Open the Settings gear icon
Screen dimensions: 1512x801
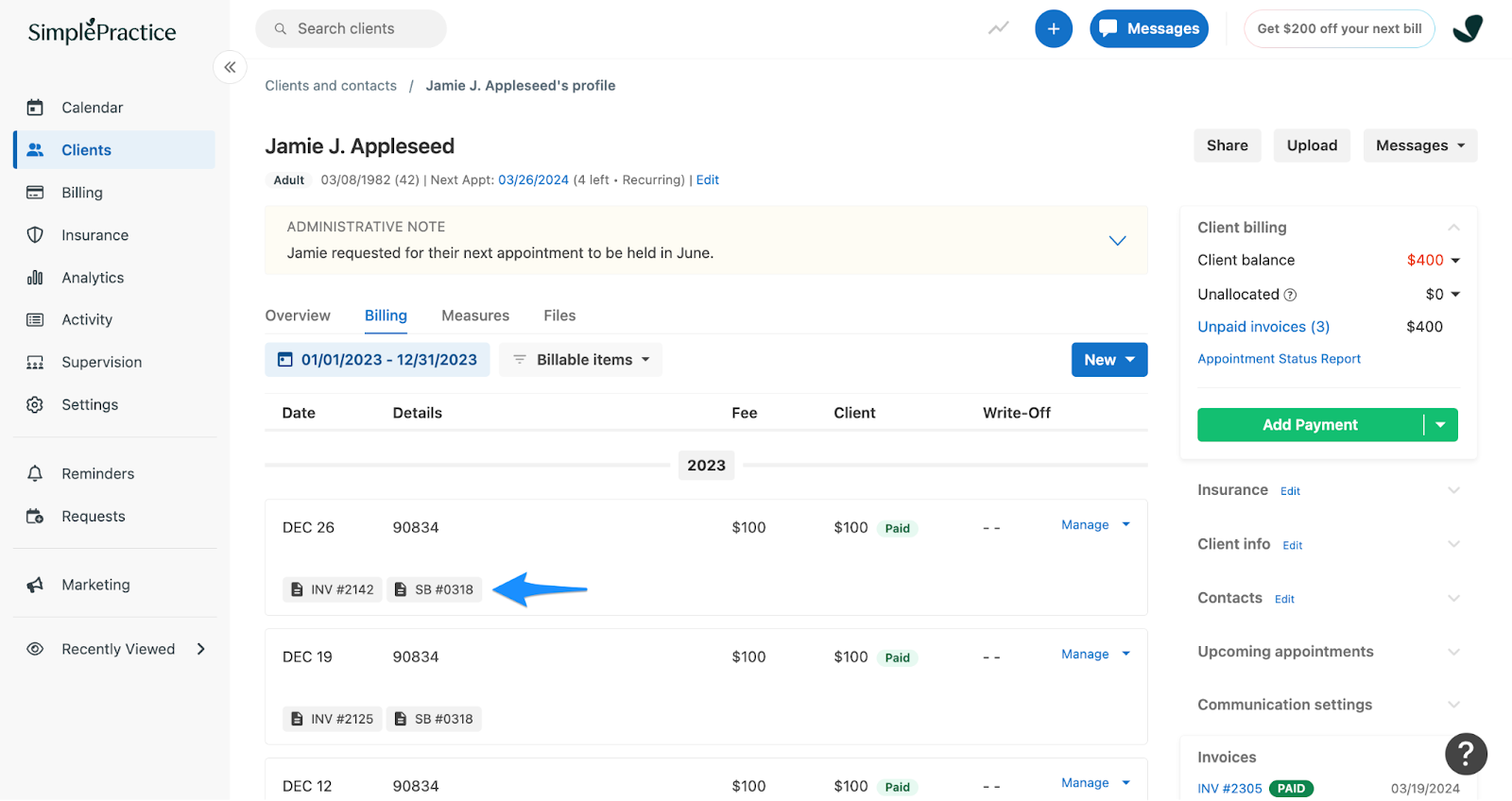(35, 404)
